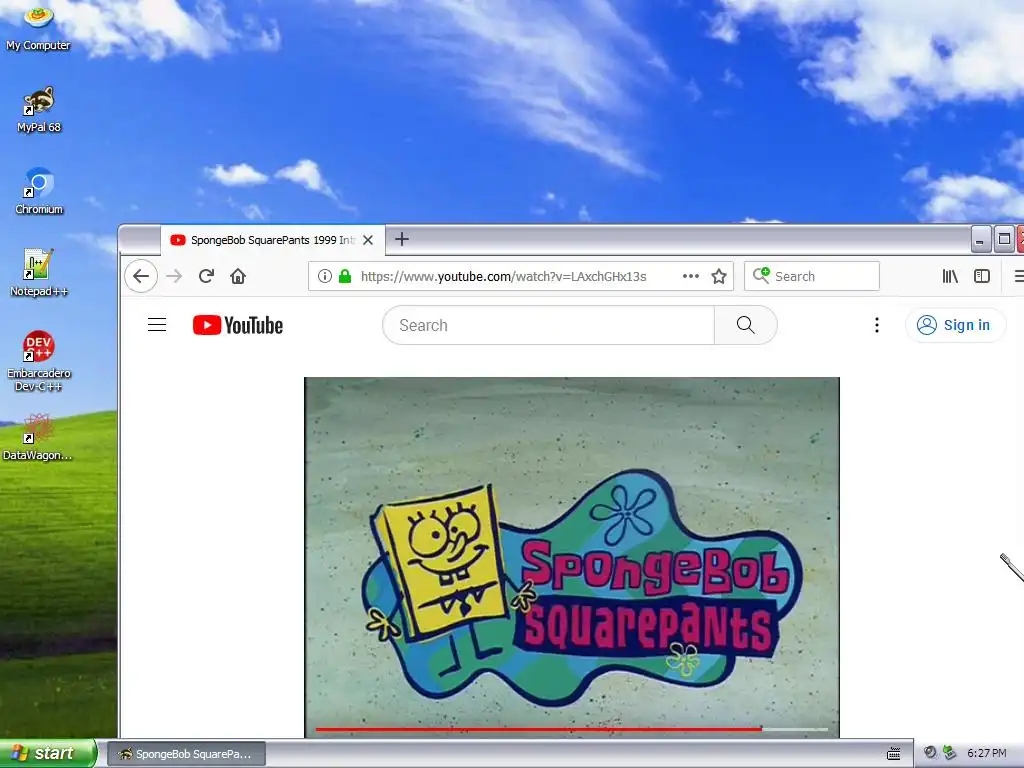This screenshot has height=768, width=1024.
Task: Select the SpongeBob SquarePants 1999 tab
Action: [272, 240]
